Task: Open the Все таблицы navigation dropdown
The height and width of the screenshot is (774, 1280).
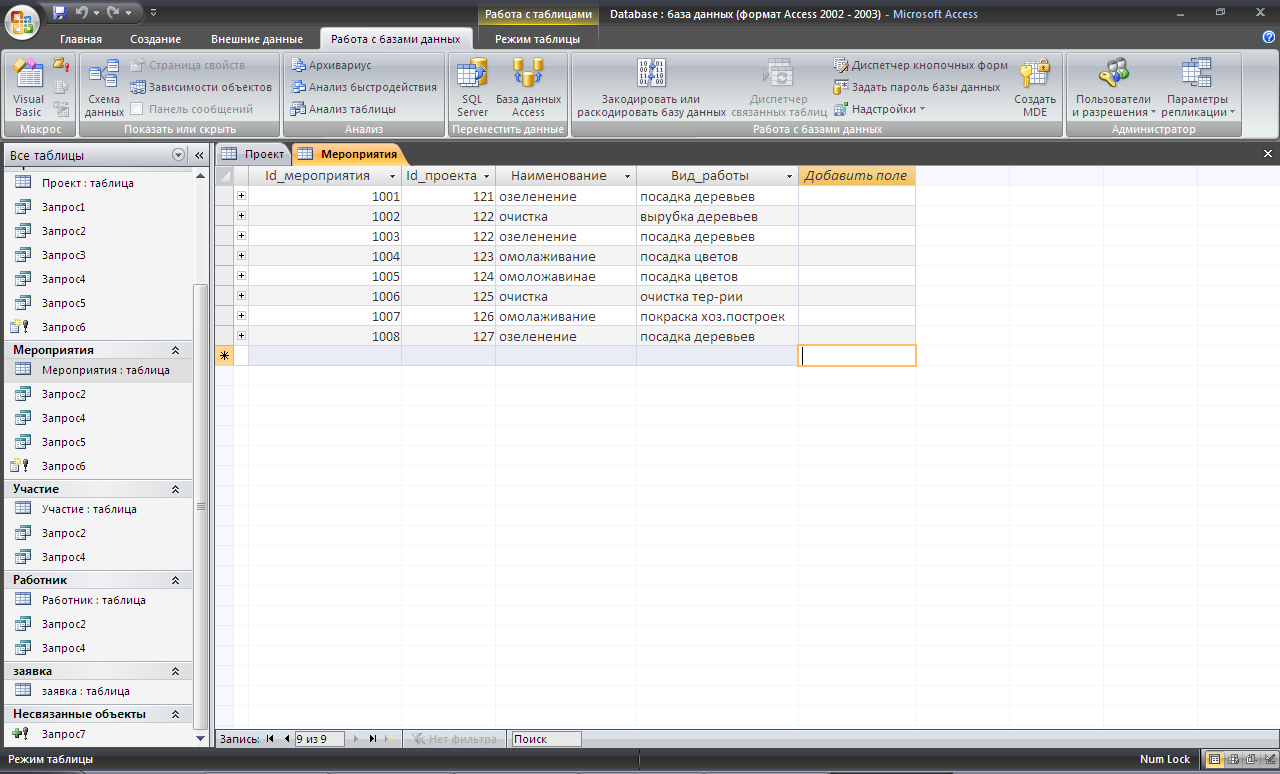Action: (178, 155)
